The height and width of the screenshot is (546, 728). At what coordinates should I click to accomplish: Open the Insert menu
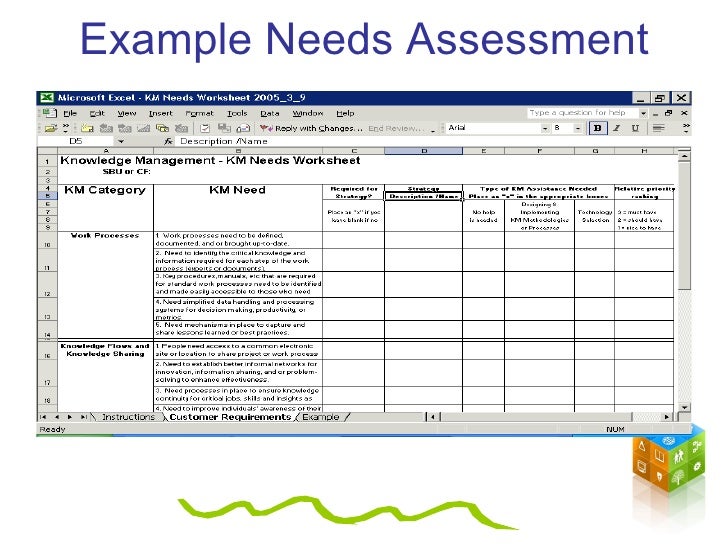point(160,113)
